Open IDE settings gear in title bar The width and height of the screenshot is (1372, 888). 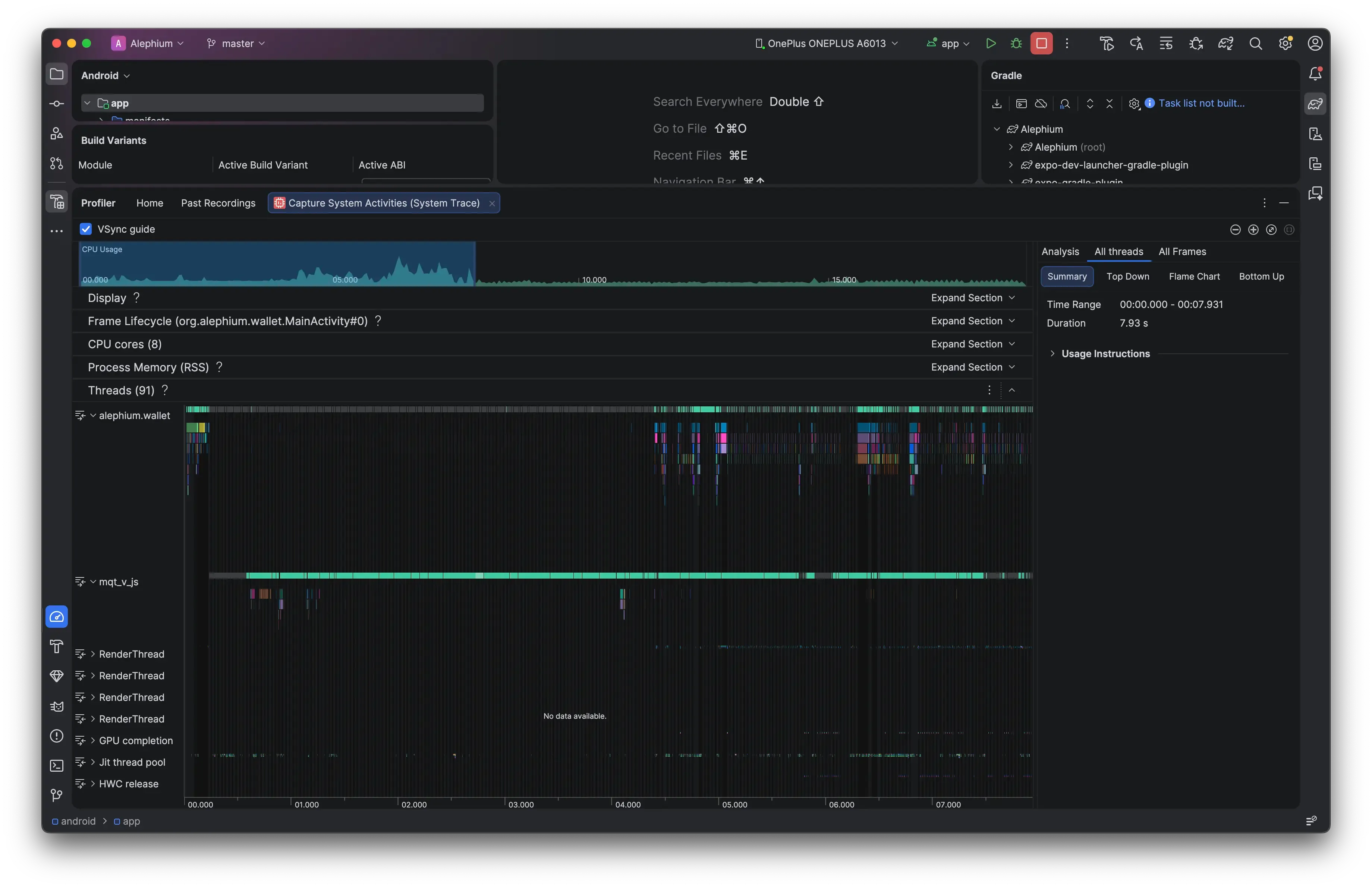coord(1286,43)
